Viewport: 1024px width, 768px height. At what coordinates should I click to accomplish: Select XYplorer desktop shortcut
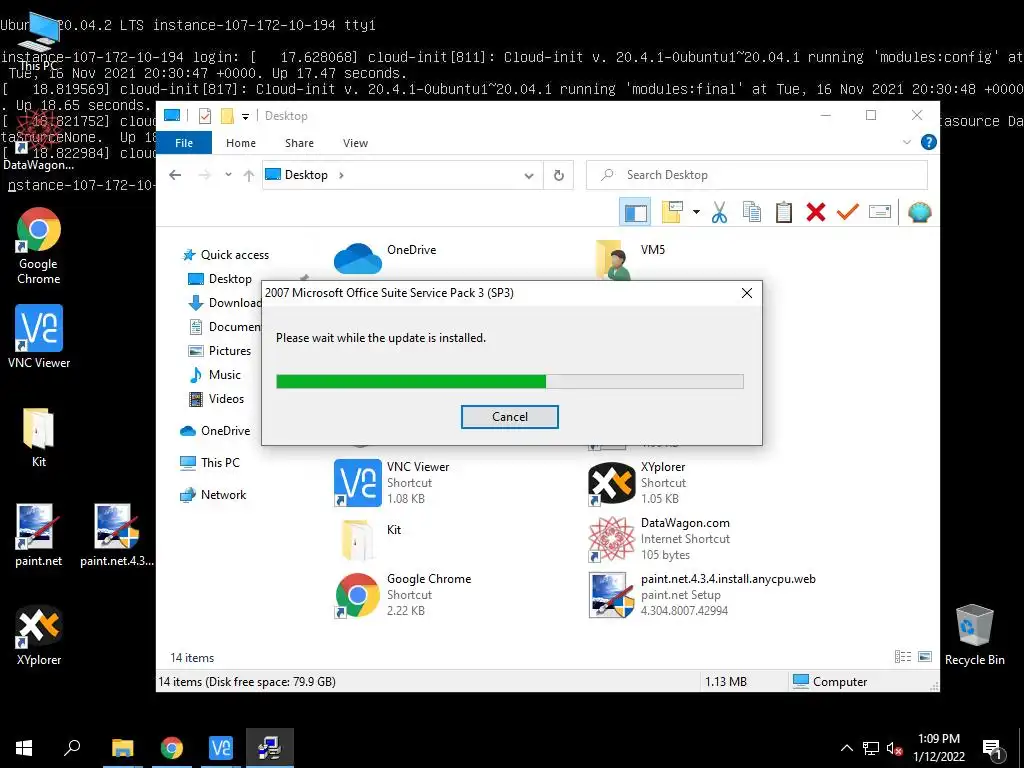click(39, 635)
